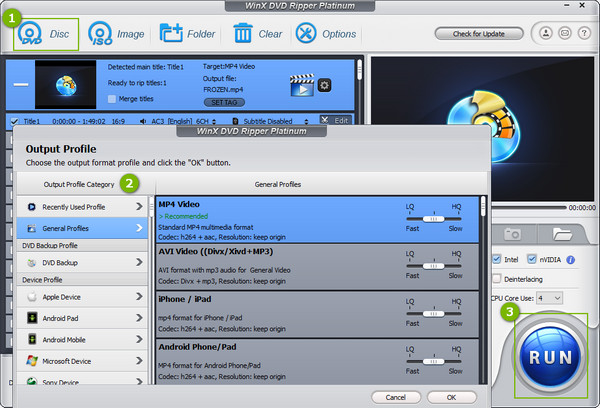The width and height of the screenshot is (600, 408).
Task: Open output profile clapperboard icon
Action: tap(302, 85)
